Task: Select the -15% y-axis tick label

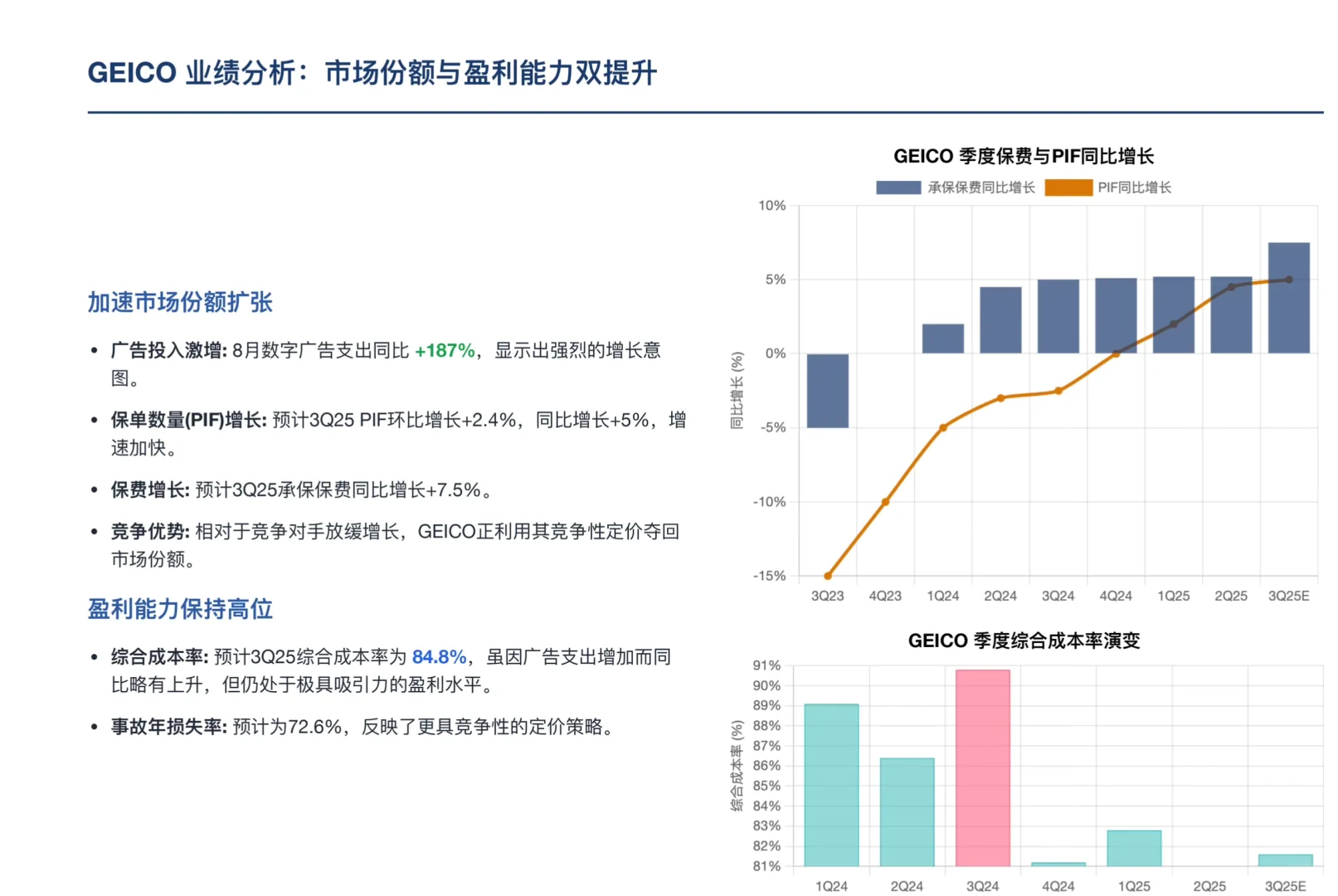Action: (x=769, y=576)
